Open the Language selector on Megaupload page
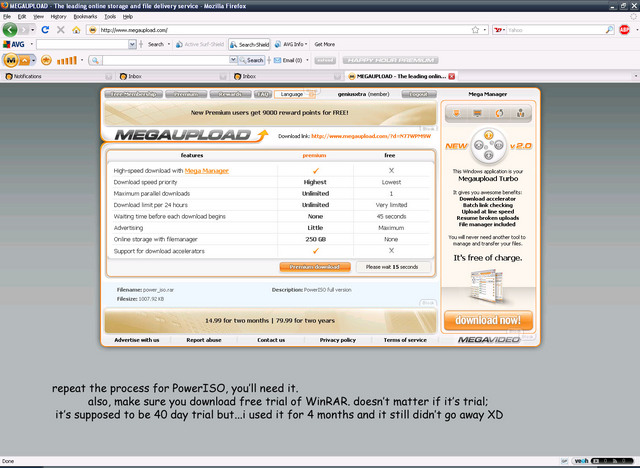 click(x=295, y=94)
